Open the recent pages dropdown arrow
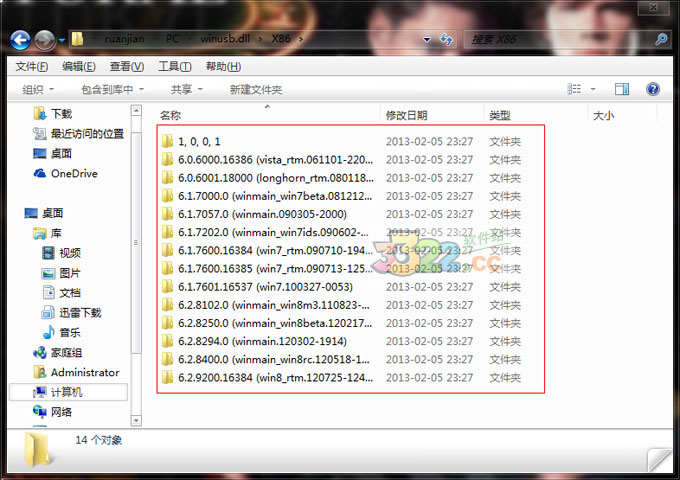This screenshot has width=680, height=480. coord(62,40)
